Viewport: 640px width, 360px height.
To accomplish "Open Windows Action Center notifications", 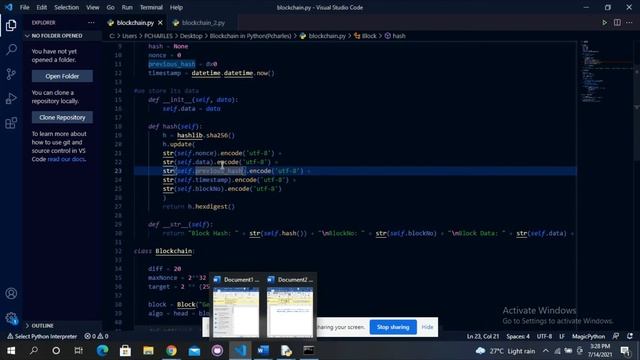I will click(x=625, y=351).
